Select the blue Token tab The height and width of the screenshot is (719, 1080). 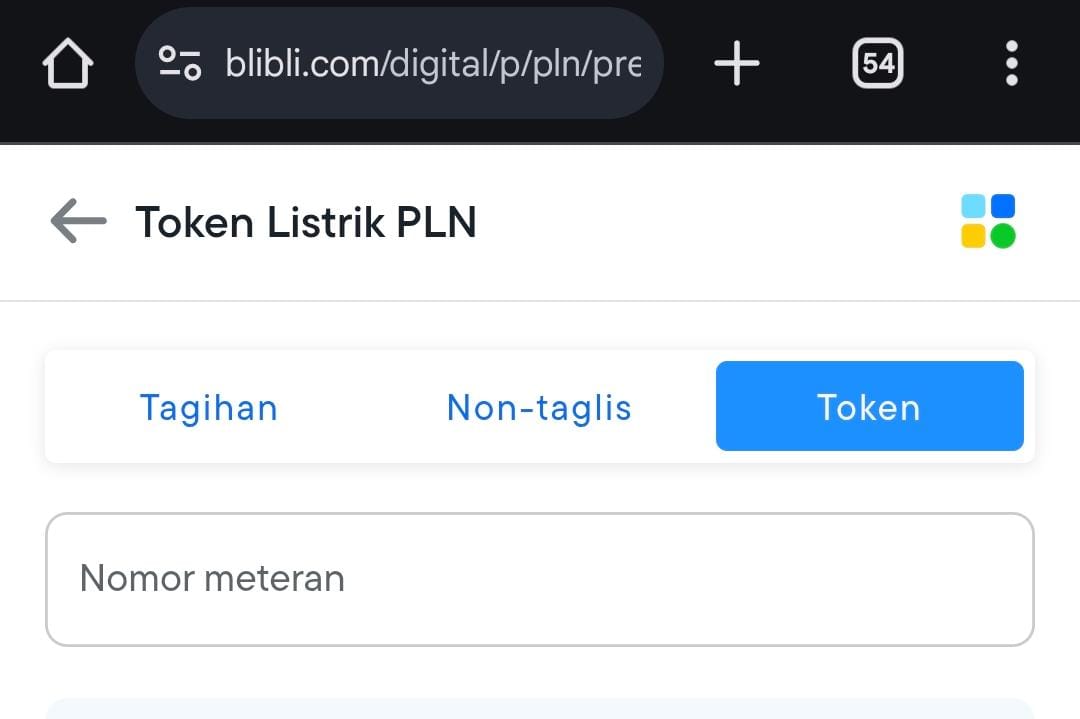pyautogui.click(x=870, y=406)
